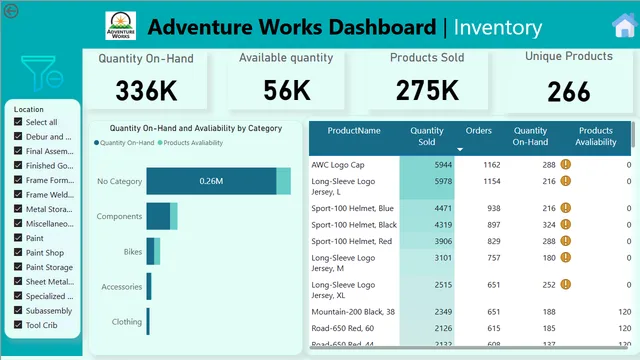640x360 pixels.
Task: Click warning icon in Long-Sleeve Logo Jersey, XL row
Action: pos(565,284)
